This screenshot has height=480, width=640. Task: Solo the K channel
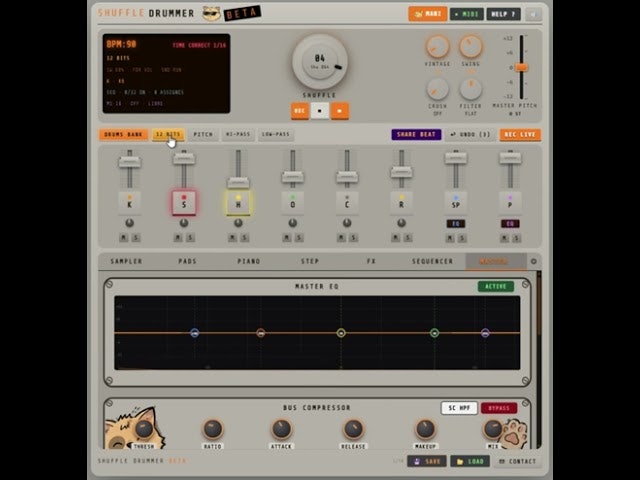pos(136,238)
